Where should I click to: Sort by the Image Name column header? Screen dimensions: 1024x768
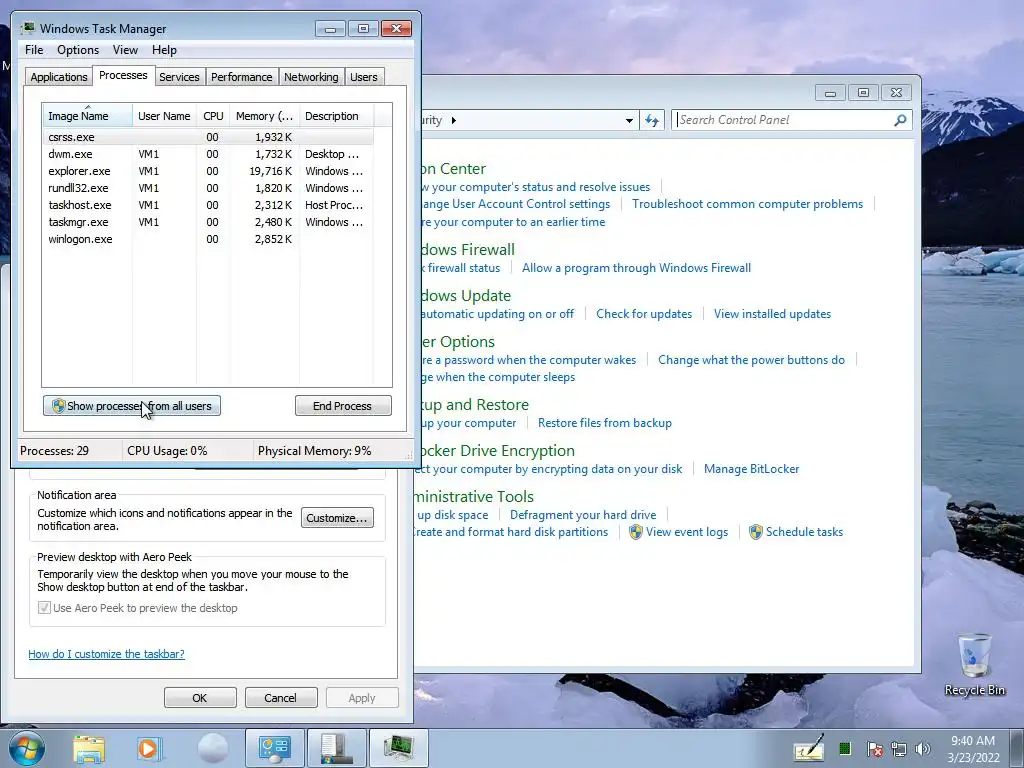click(87, 116)
